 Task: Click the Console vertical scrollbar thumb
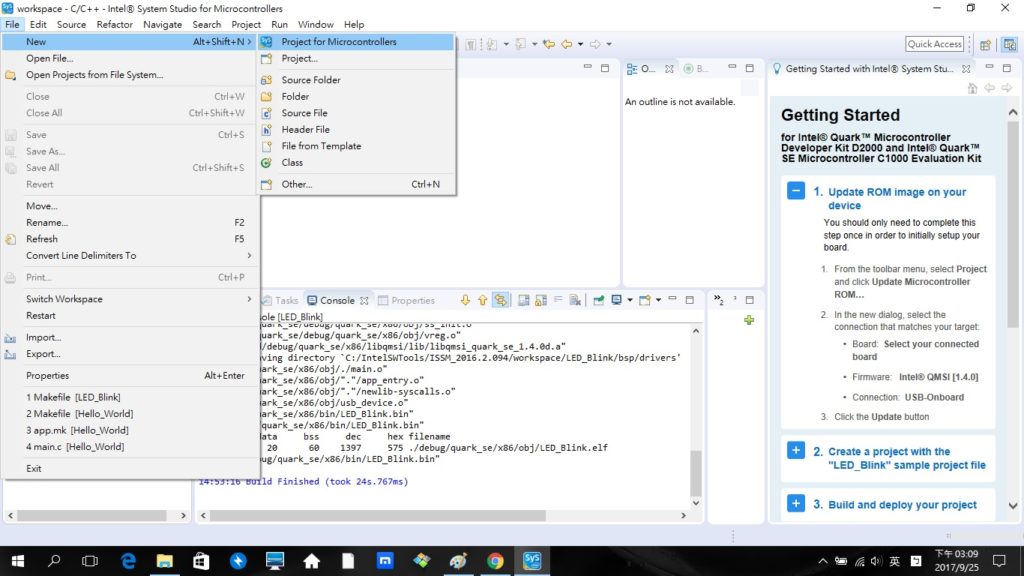click(696, 473)
